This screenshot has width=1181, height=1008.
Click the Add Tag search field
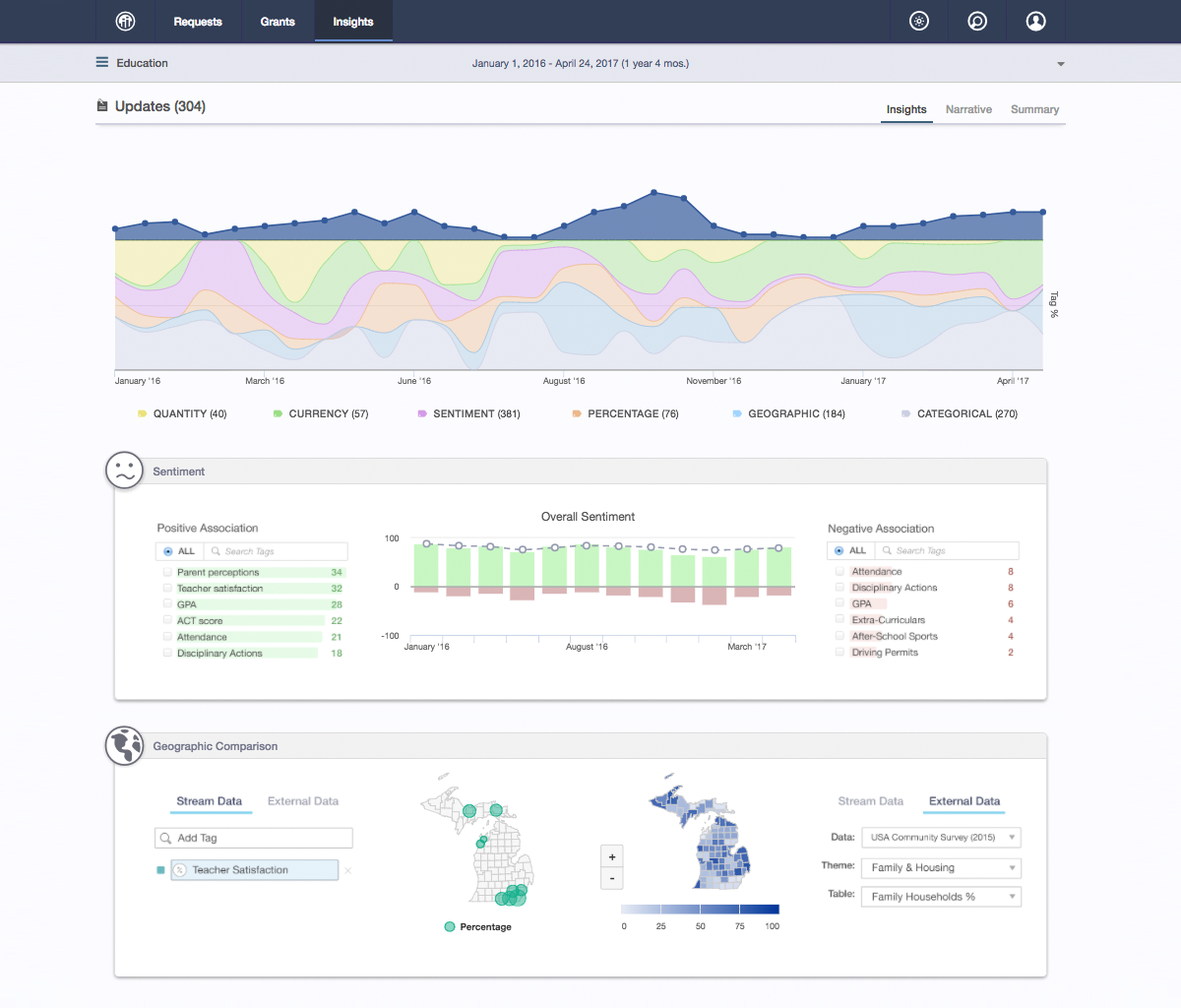click(x=254, y=838)
